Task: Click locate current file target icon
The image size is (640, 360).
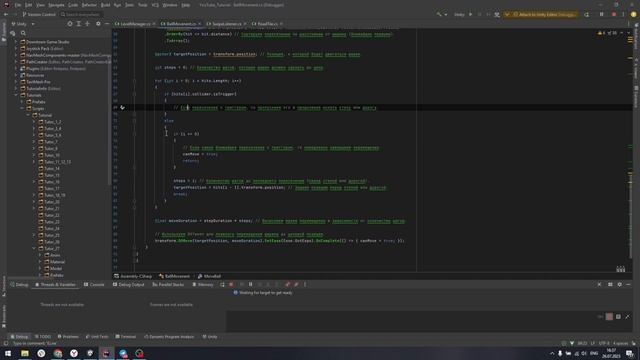Action: click(x=70, y=24)
